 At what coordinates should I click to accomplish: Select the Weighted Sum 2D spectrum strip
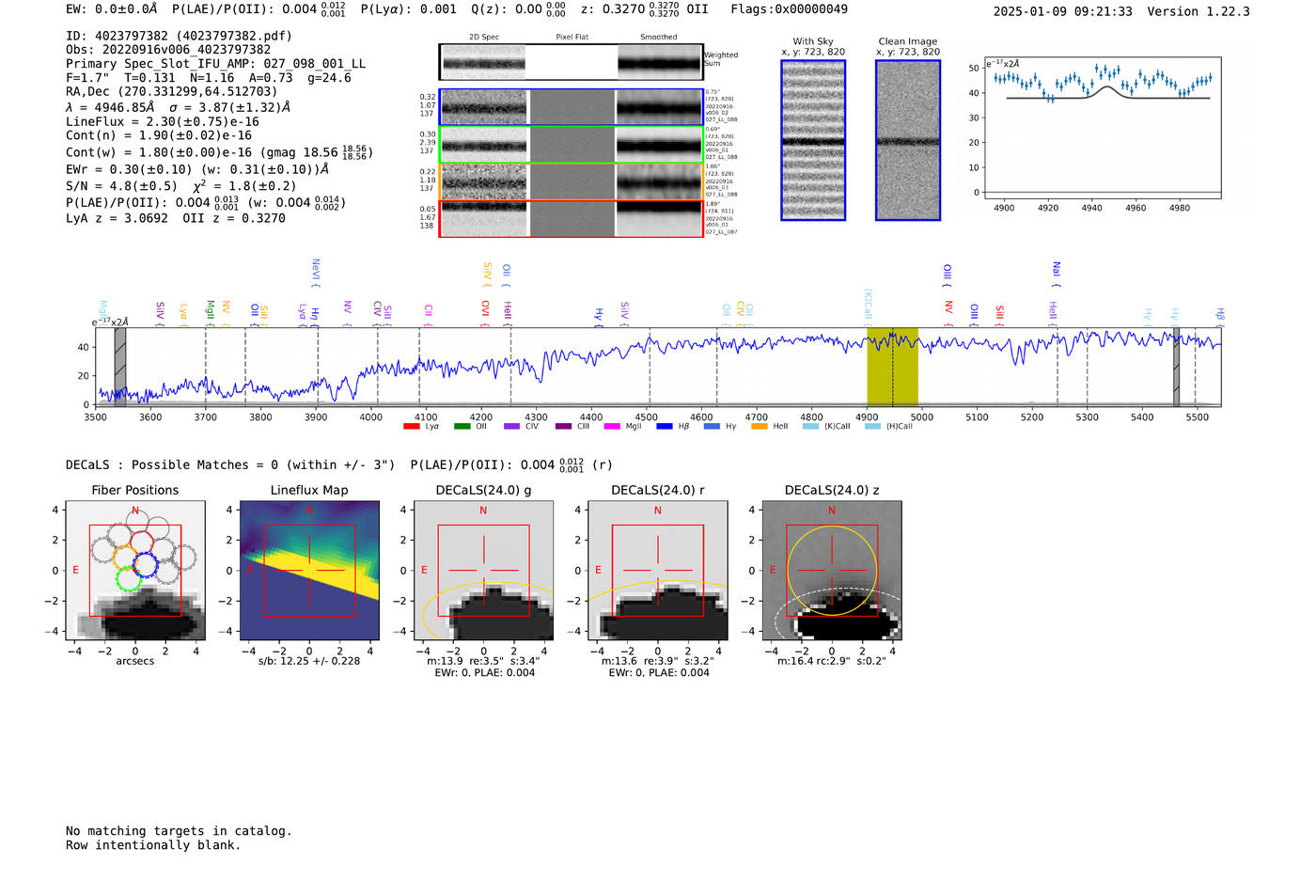[x=571, y=62]
